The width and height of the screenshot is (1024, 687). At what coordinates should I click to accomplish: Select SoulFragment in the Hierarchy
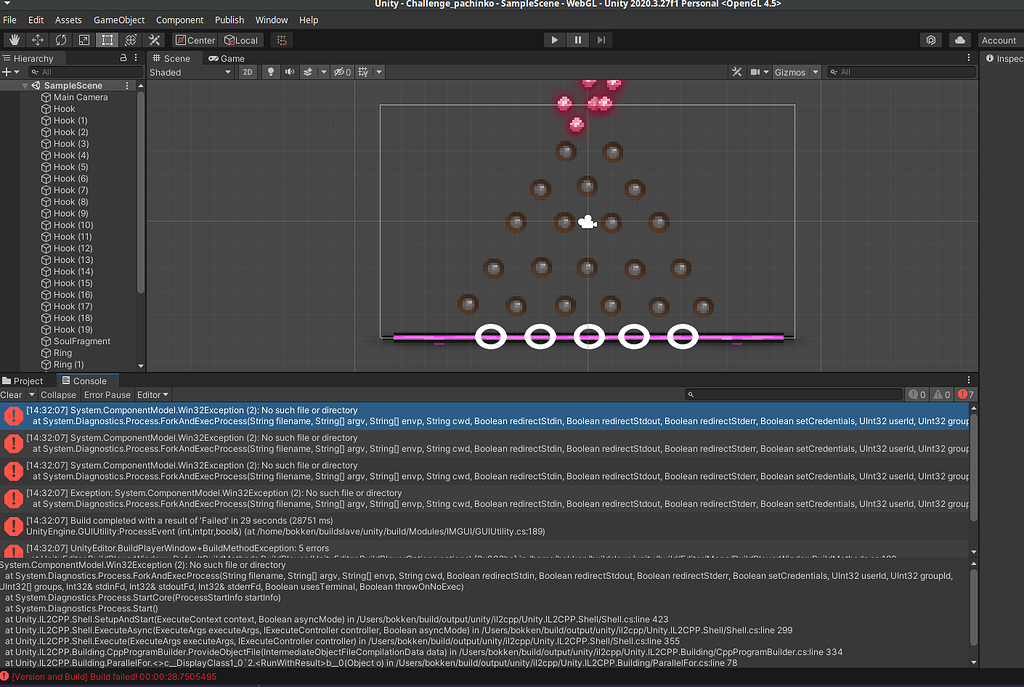[x=75, y=341]
